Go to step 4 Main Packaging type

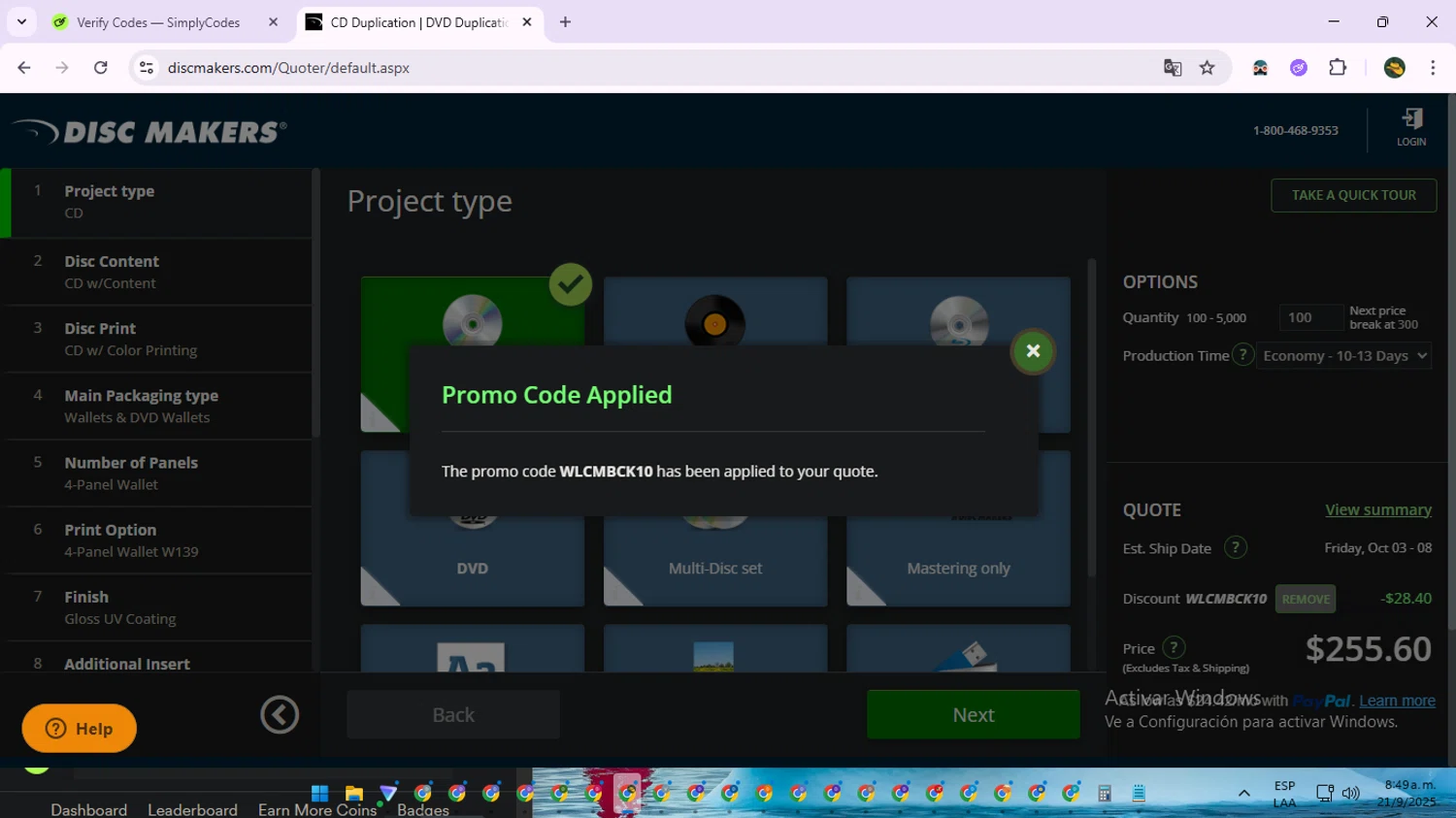point(155,406)
